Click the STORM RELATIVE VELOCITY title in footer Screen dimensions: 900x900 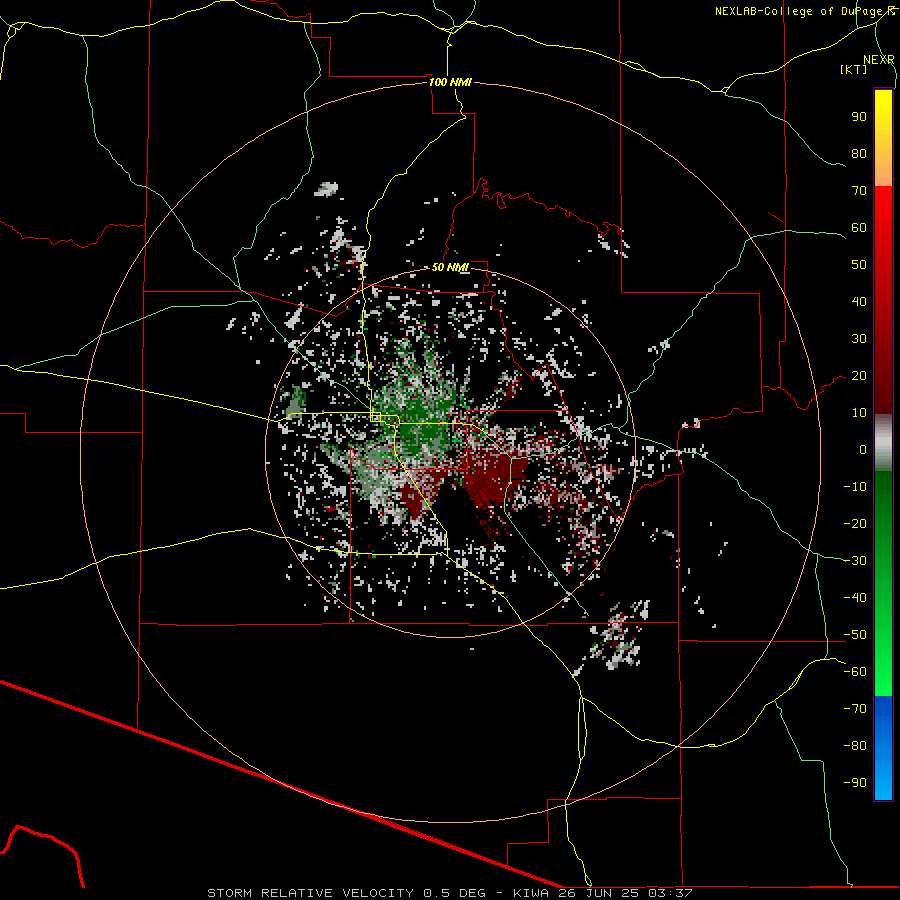coord(310,893)
